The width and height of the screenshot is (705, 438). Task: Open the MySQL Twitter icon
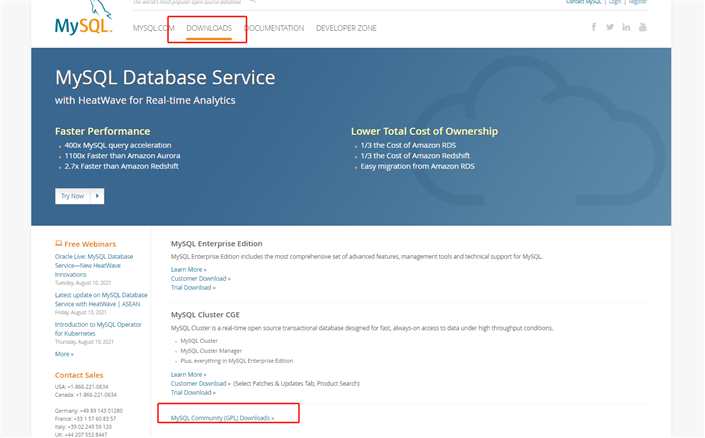coord(610,27)
